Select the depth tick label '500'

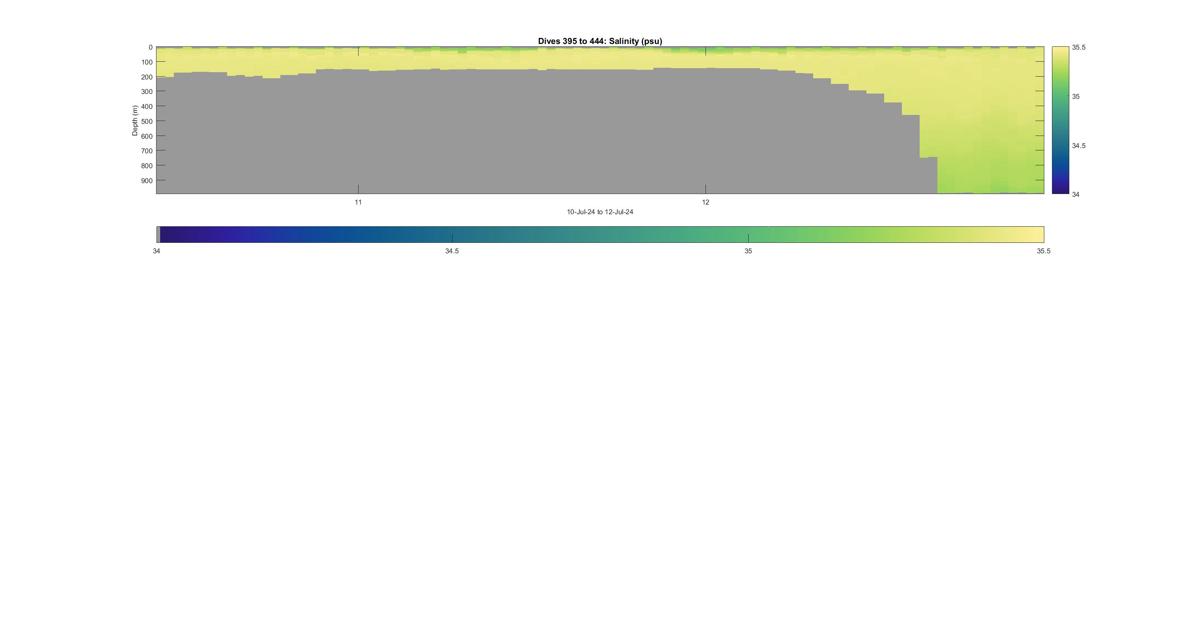[x=146, y=121]
